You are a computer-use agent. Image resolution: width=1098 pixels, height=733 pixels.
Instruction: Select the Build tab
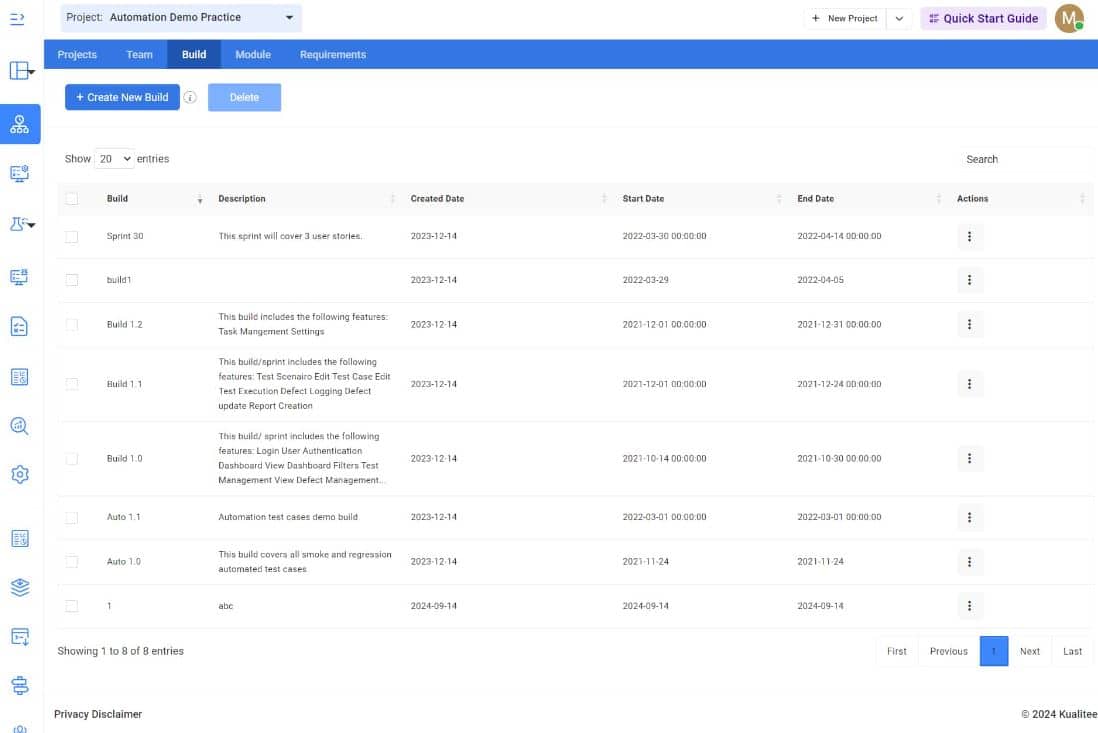pyautogui.click(x=194, y=55)
